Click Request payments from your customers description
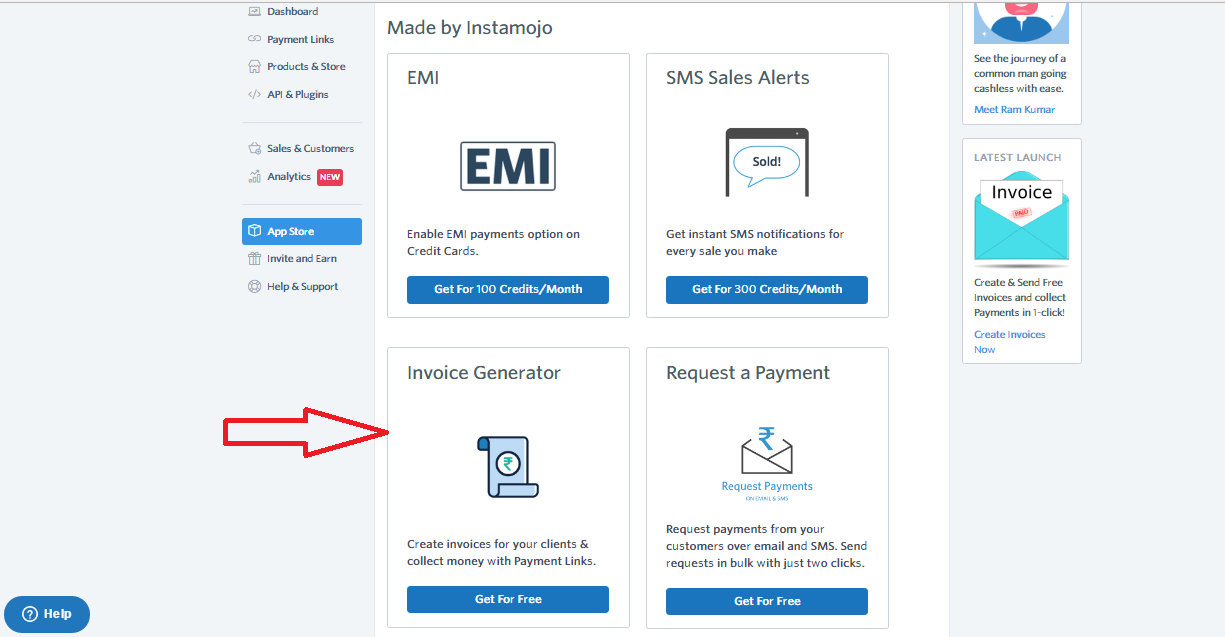1225x637 pixels. [x=766, y=546]
